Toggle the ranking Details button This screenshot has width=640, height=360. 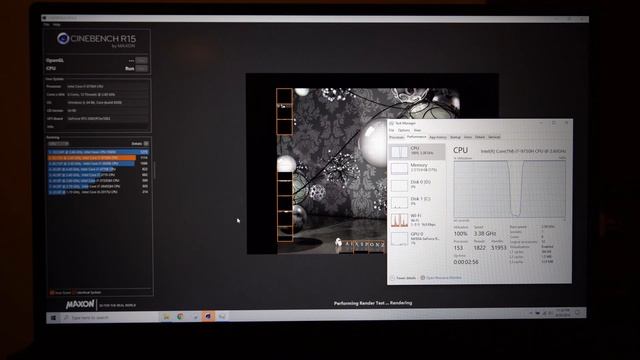click(146, 144)
